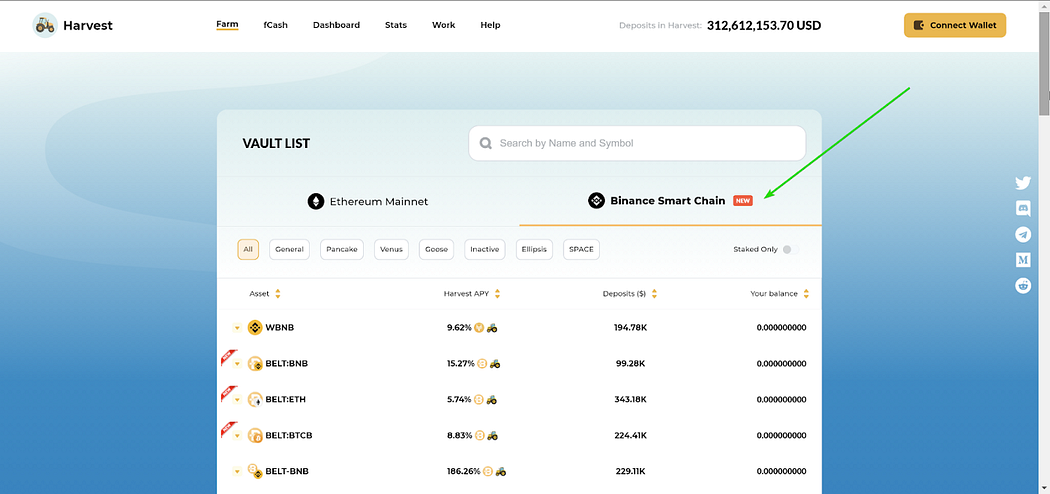Open the Farm nav item
The width and height of the screenshot is (1050, 494).
coord(228,25)
